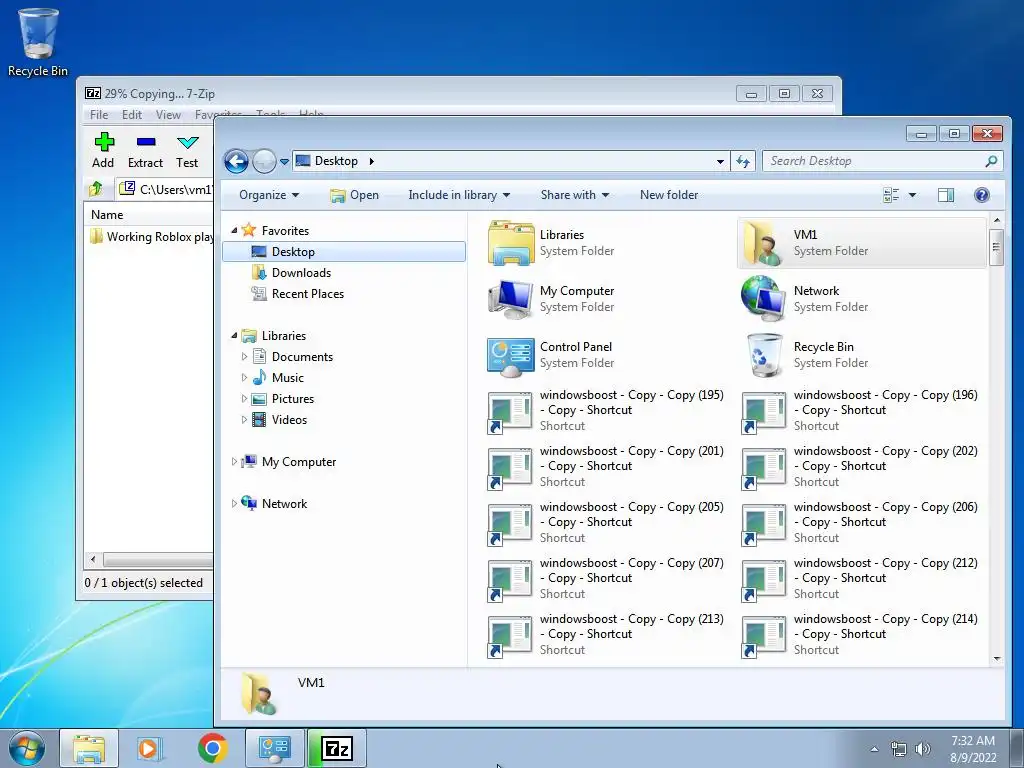The image size is (1024, 768).
Task: Click the Open button in Explorer toolbar
Action: click(355, 195)
